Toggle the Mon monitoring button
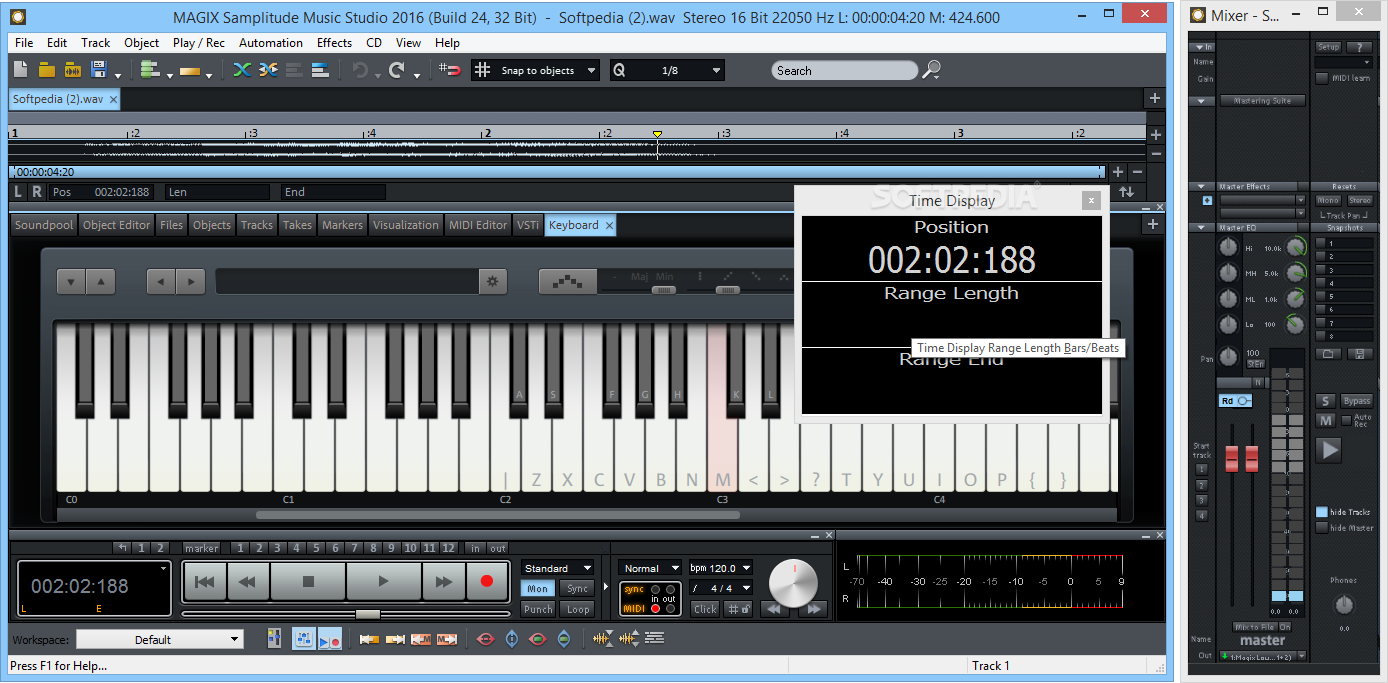Viewport: 1388px width, 683px height. click(538, 588)
